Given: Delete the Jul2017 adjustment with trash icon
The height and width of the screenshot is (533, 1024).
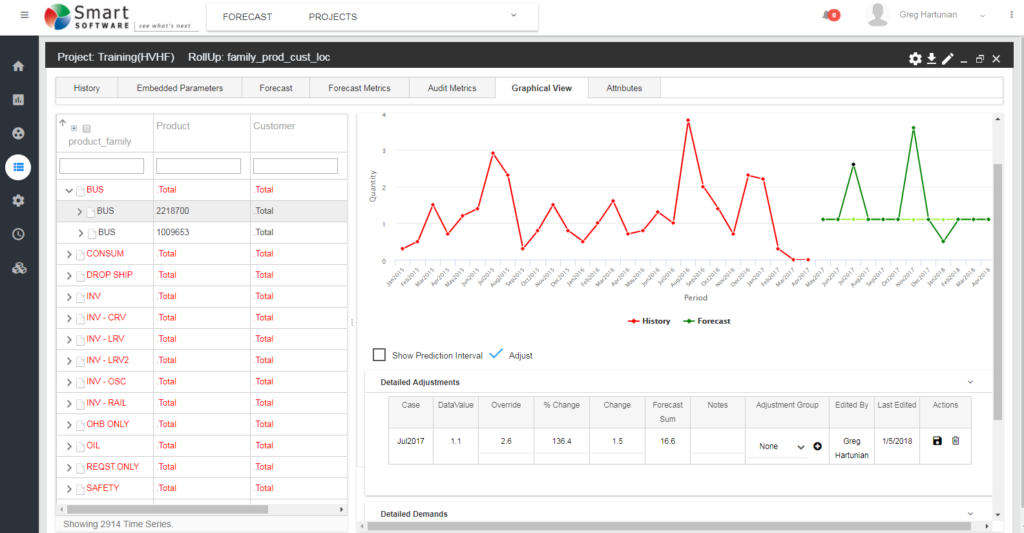Looking at the screenshot, I should (955, 441).
